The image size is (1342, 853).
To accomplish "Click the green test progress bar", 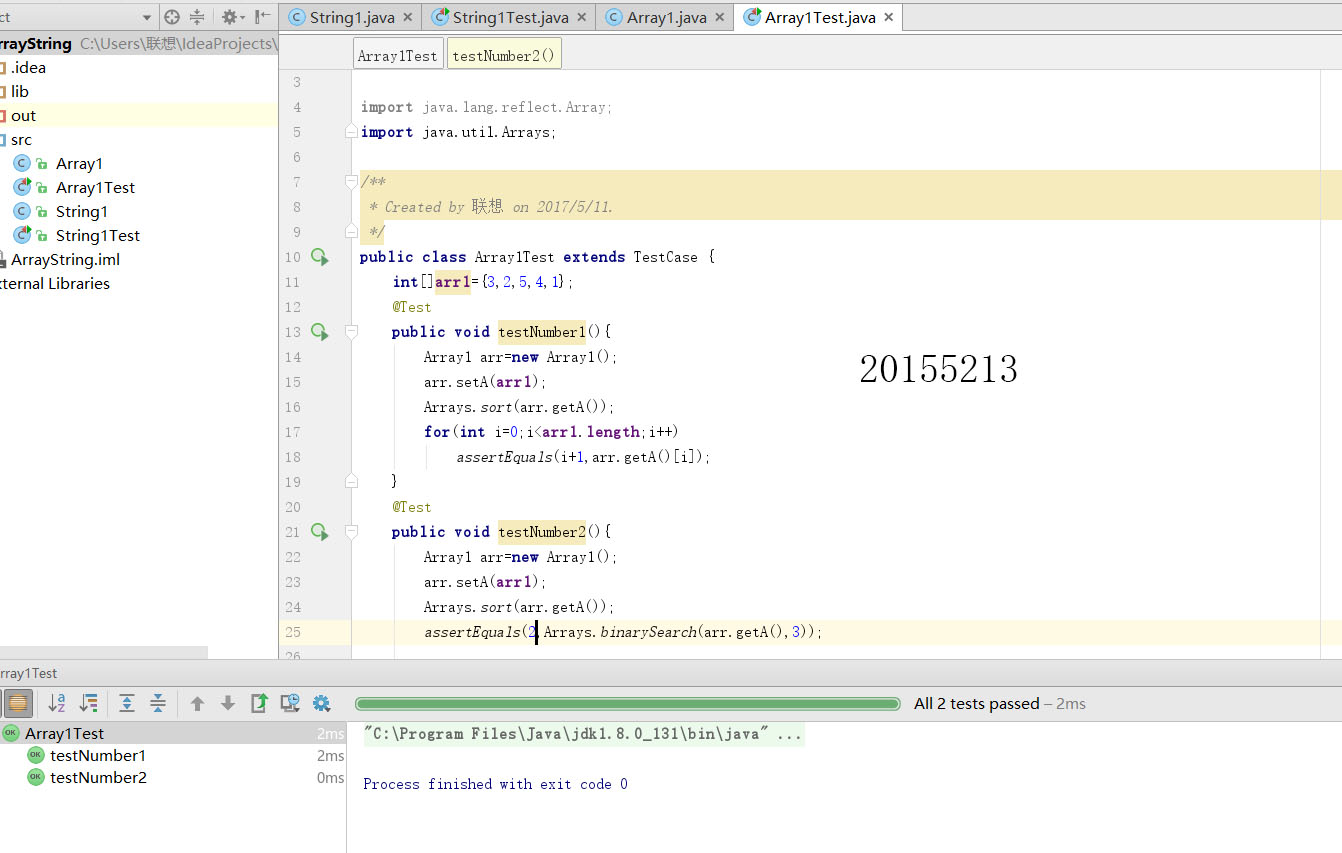I will click(627, 703).
